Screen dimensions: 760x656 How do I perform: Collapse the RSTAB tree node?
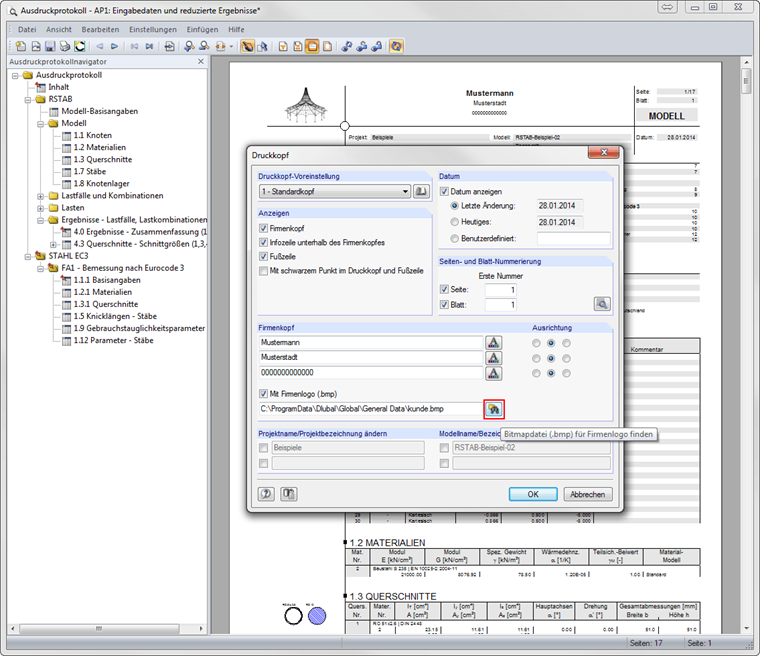click(28, 99)
